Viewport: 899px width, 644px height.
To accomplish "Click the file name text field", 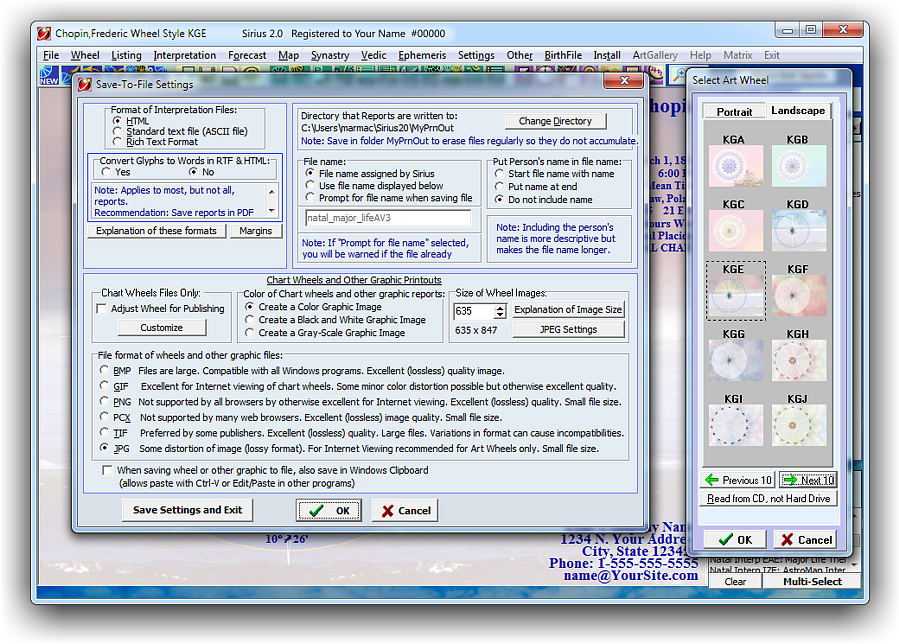I will tap(388, 217).
